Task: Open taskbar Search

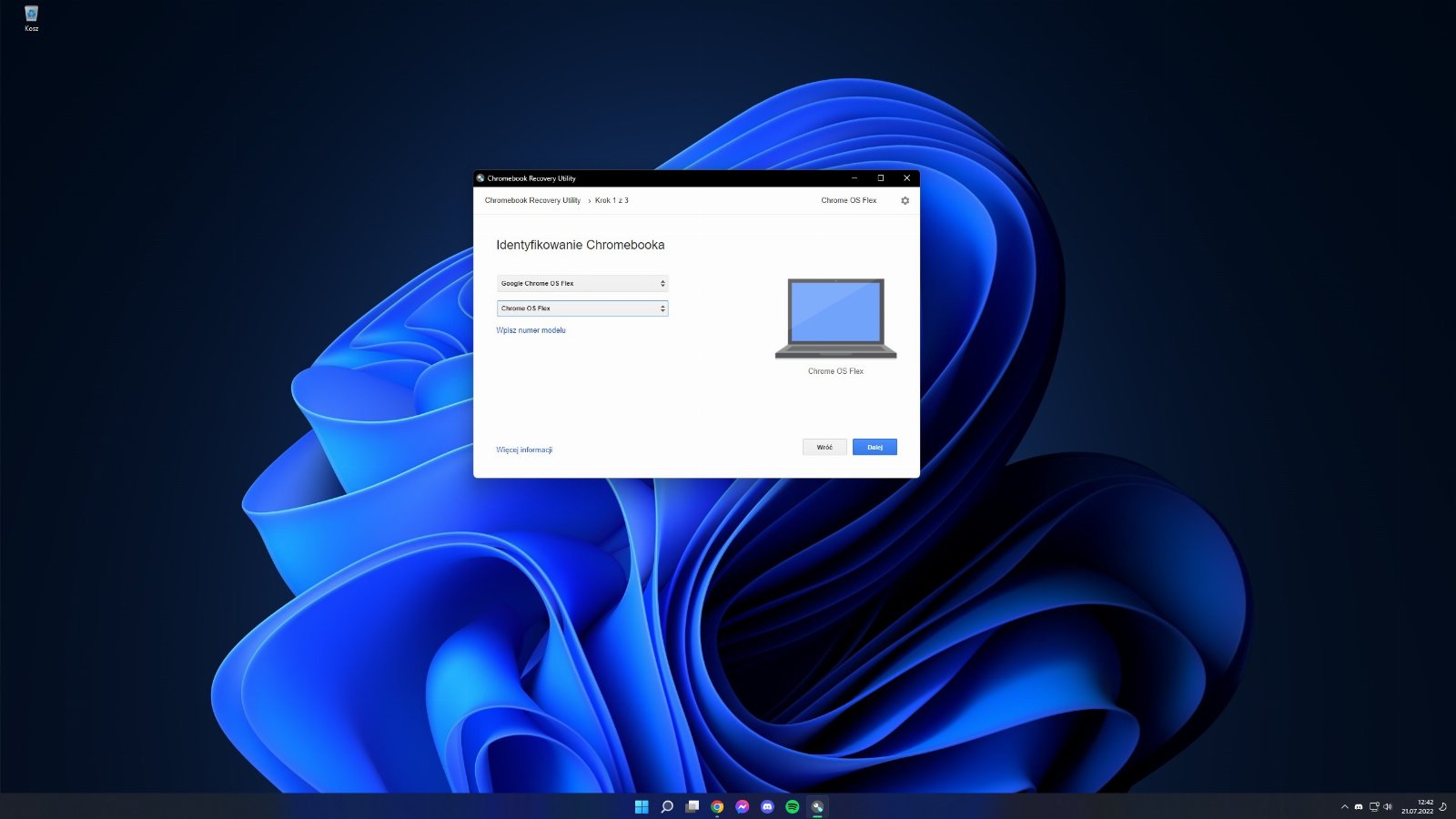Action: pos(667,806)
